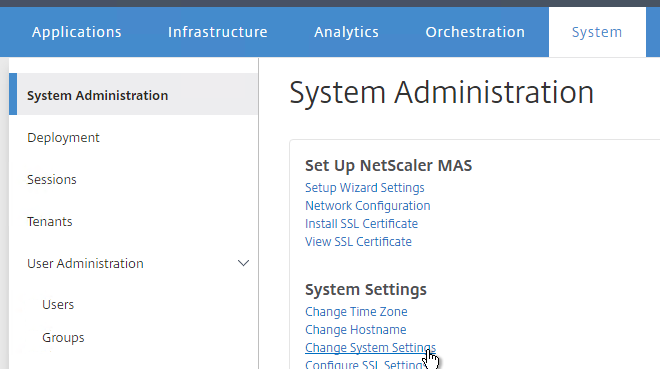The image size is (660, 369).
Task: Select the System tab
Action: [x=597, y=32]
